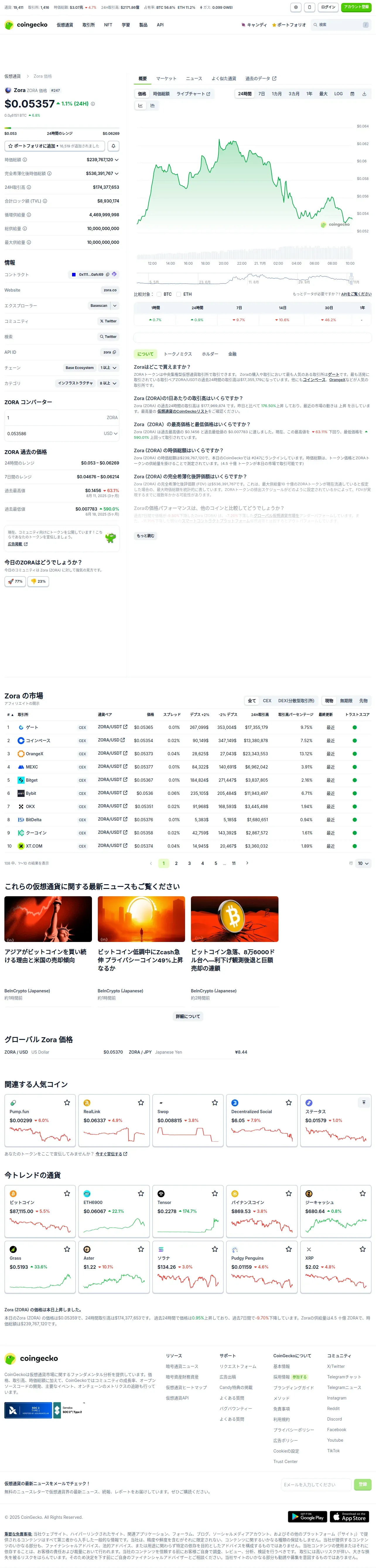Select the DEX(分散取引所) market filter
Image resolution: width=376 pixels, height=1568 pixels.
tap(296, 700)
